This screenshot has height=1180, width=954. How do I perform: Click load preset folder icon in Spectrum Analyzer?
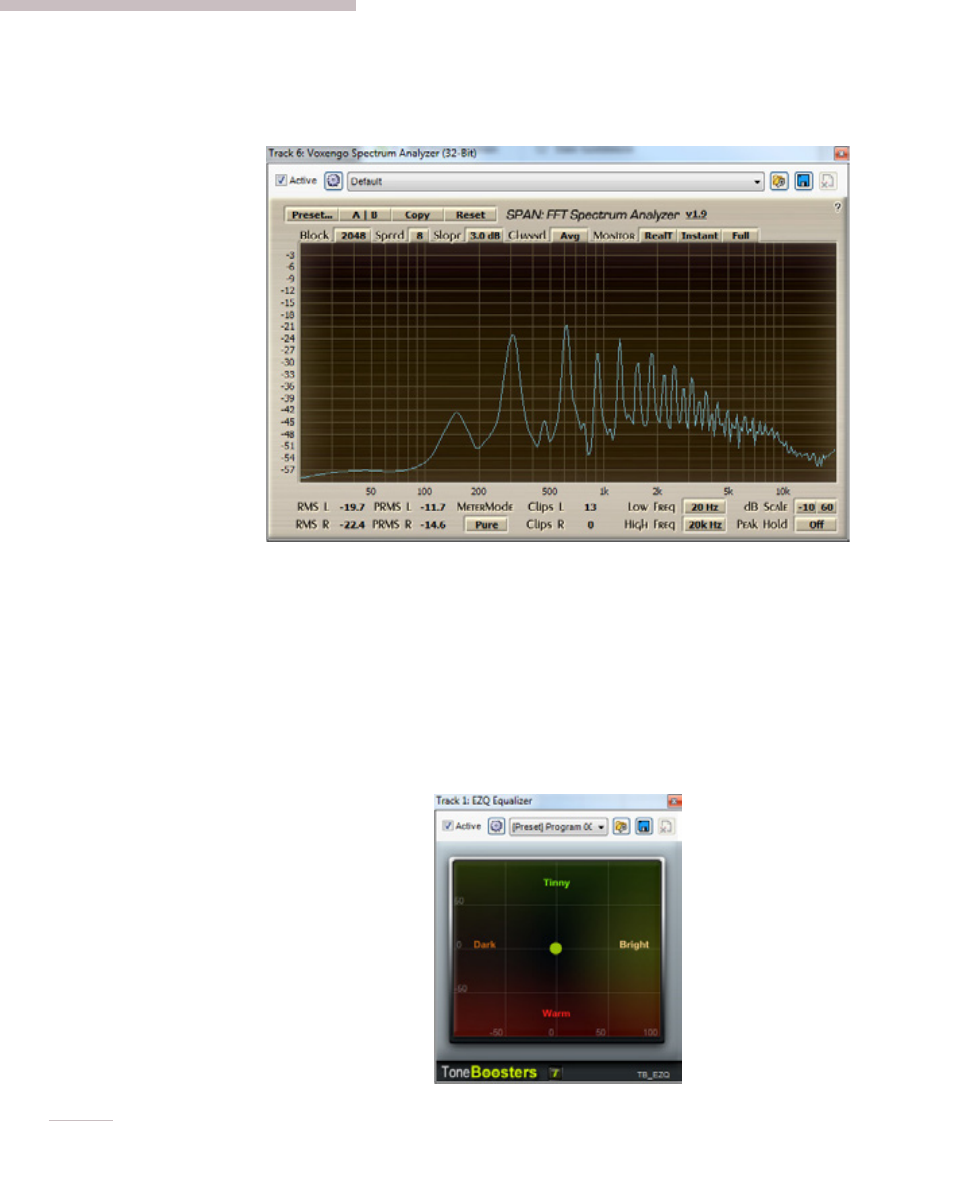pyautogui.click(x=779, y=181)
